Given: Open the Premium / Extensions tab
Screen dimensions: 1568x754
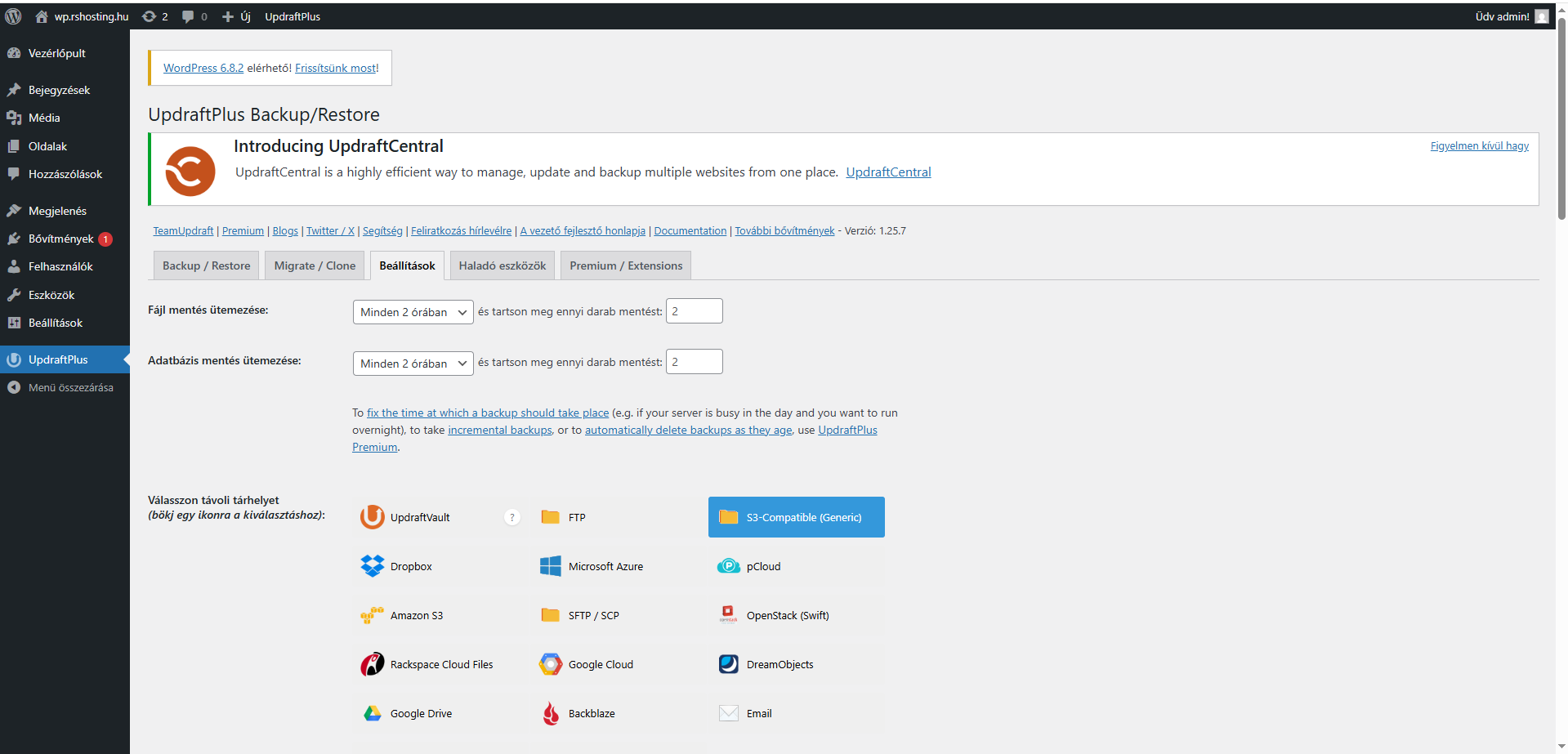Looking at the screenshot, I should (625, 265).
